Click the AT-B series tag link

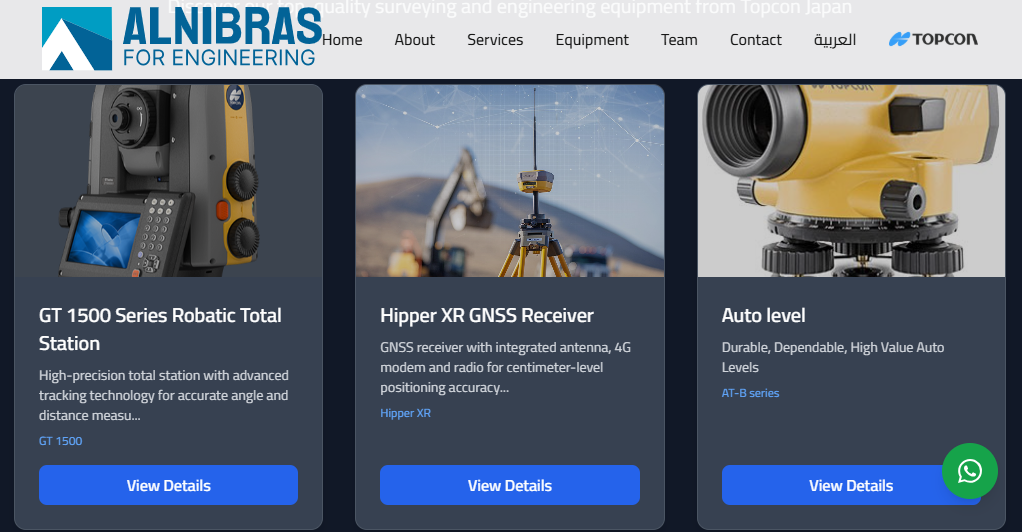(x=750, y=393)
